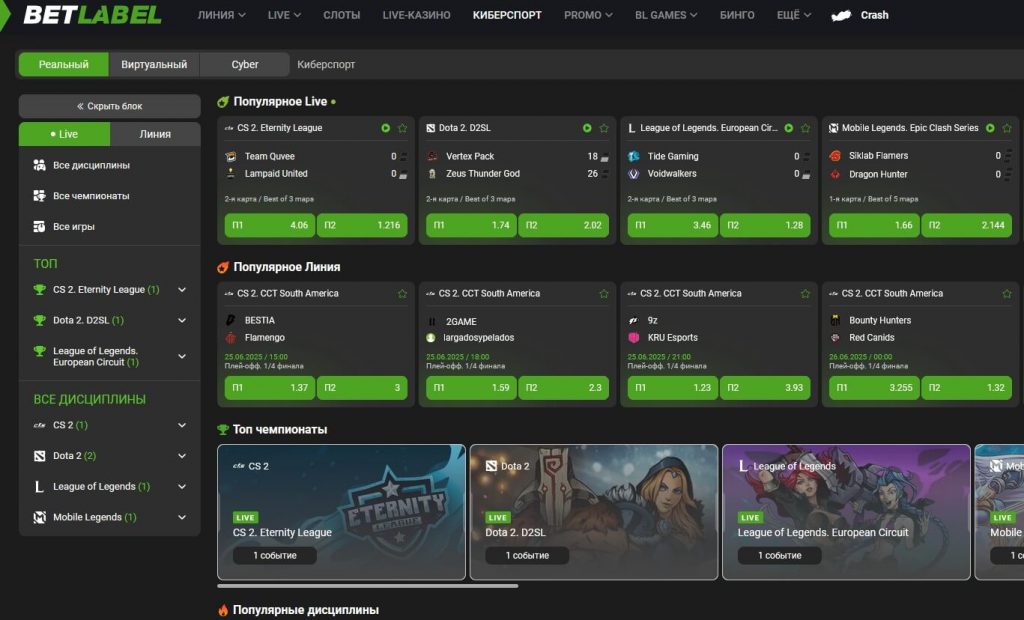Click trophy icon for CS 2 Eternity League
Image resolution: width=1024 pixels, height=620 pixels.
pos(40,289)
